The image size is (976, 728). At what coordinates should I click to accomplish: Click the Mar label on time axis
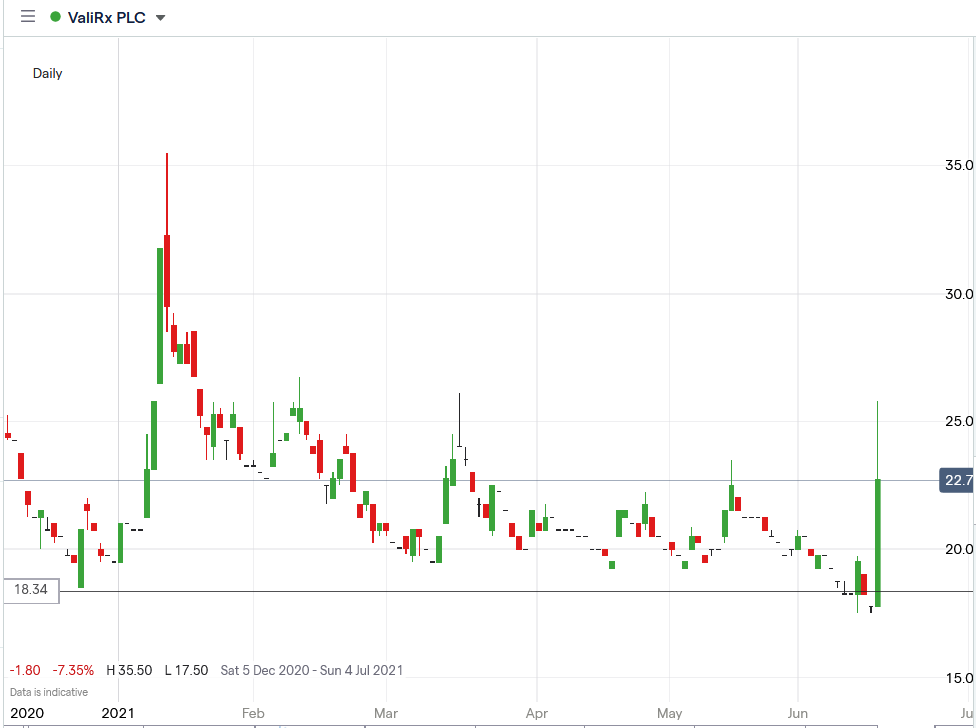(x=386, y=713)
